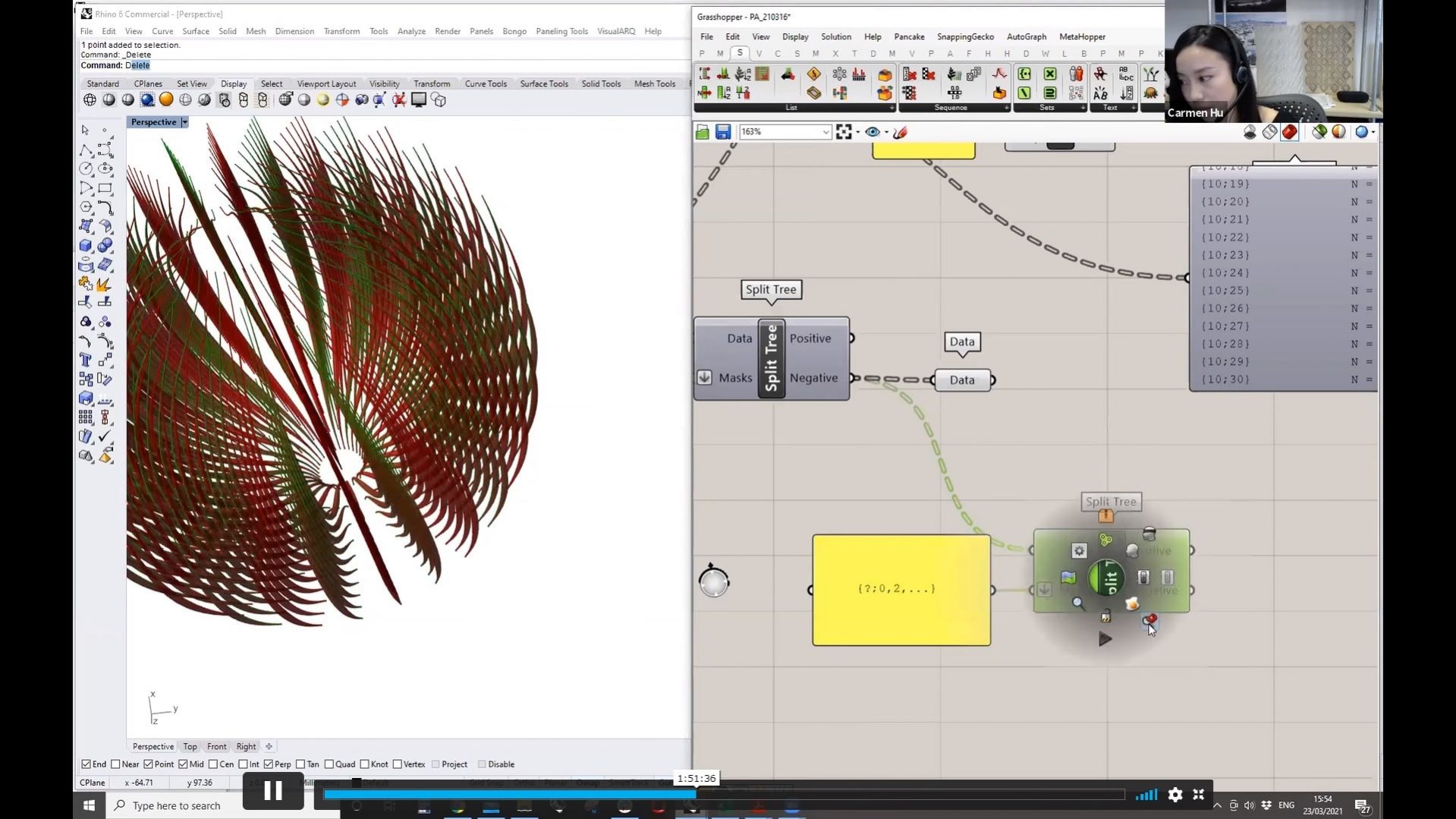Open the gear settings on the Split Tree radial menu

[x=1079, y=550]
